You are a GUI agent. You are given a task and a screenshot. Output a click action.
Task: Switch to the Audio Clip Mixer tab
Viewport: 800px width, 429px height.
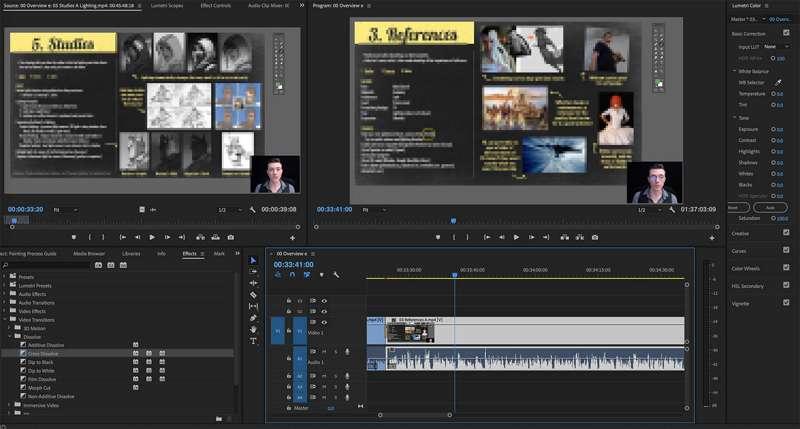(268, 6)
